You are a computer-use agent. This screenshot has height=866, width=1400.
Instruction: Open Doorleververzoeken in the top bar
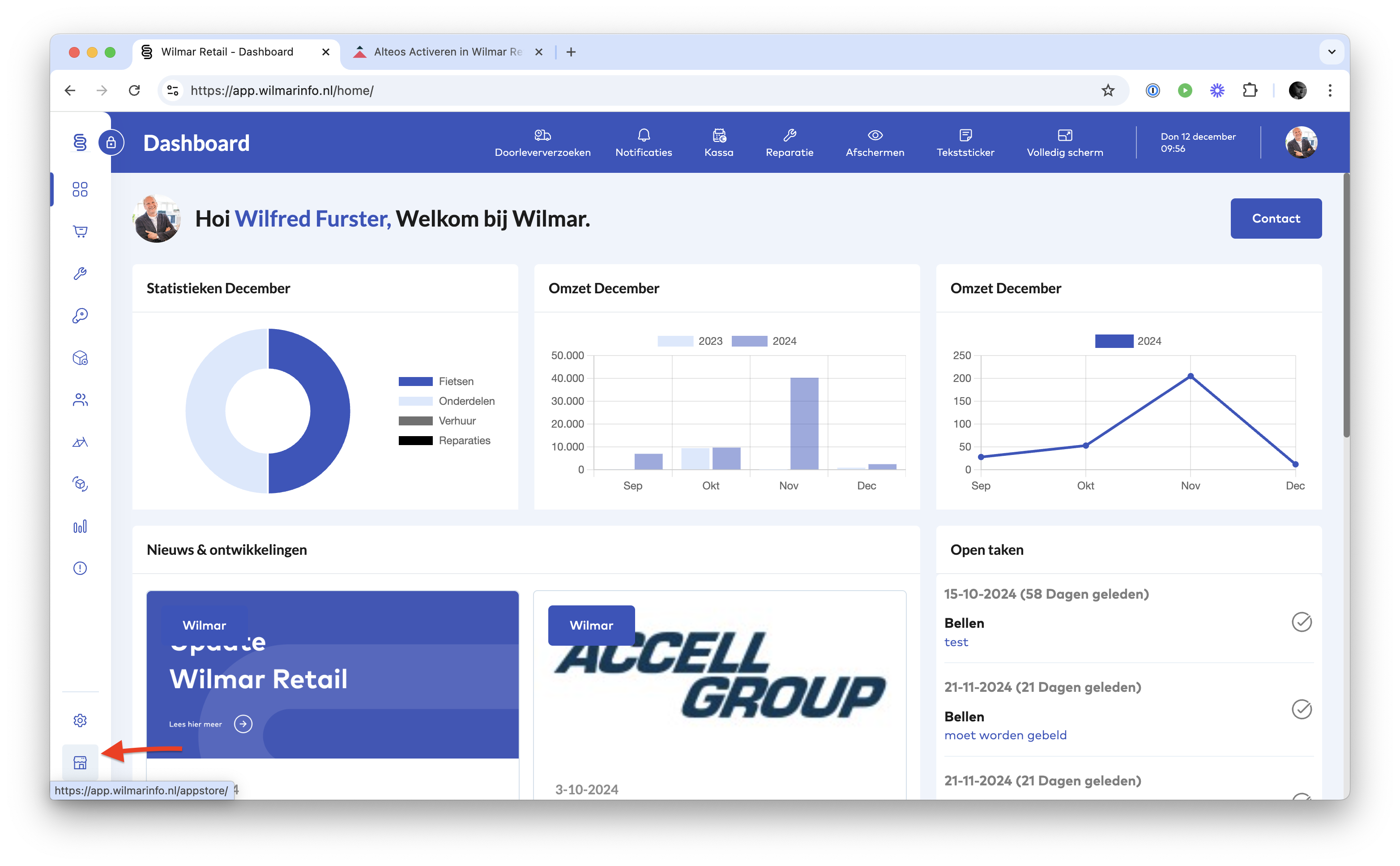(542, 142)
